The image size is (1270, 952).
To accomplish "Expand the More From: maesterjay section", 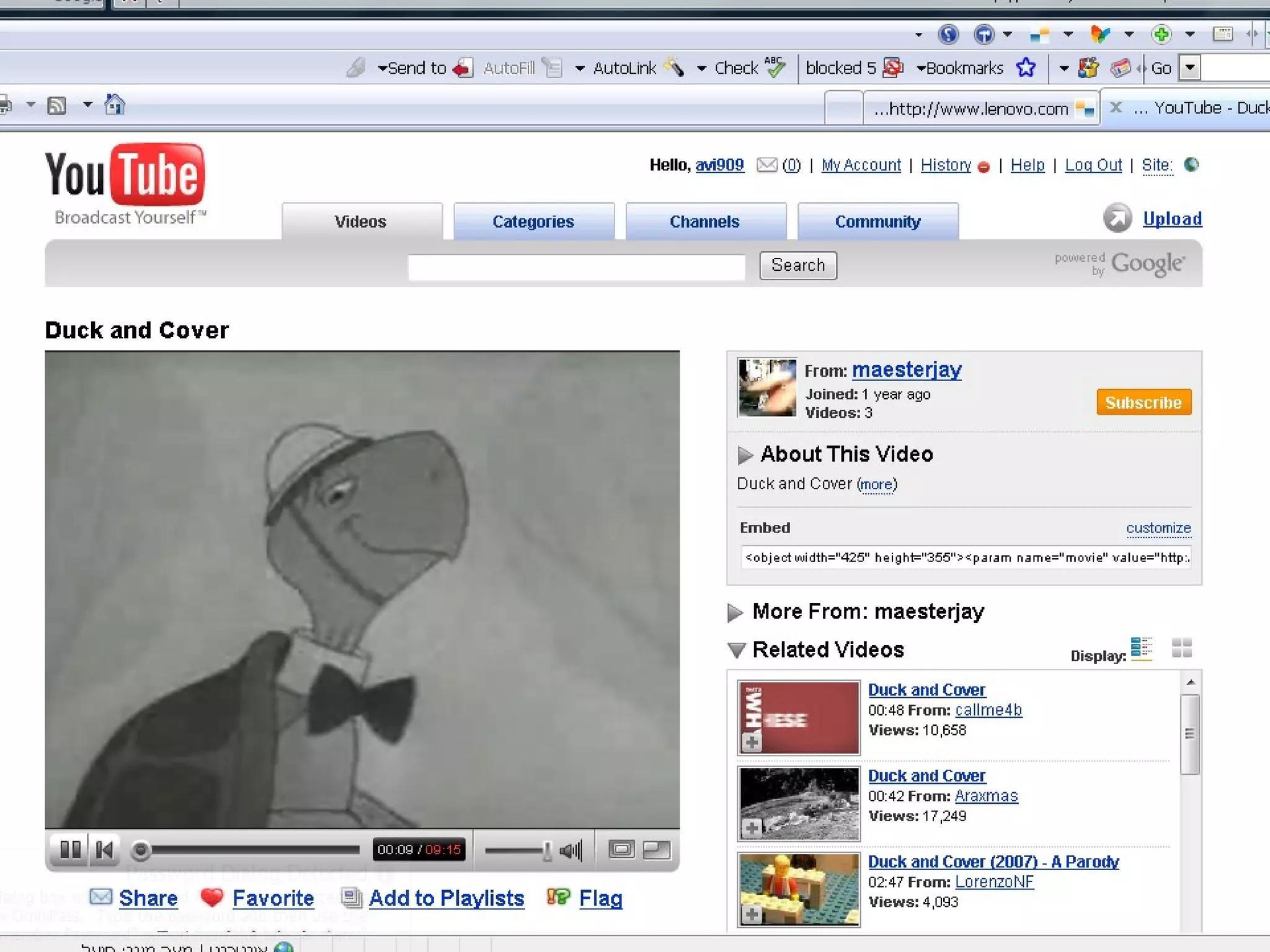I will pos(735,612).
